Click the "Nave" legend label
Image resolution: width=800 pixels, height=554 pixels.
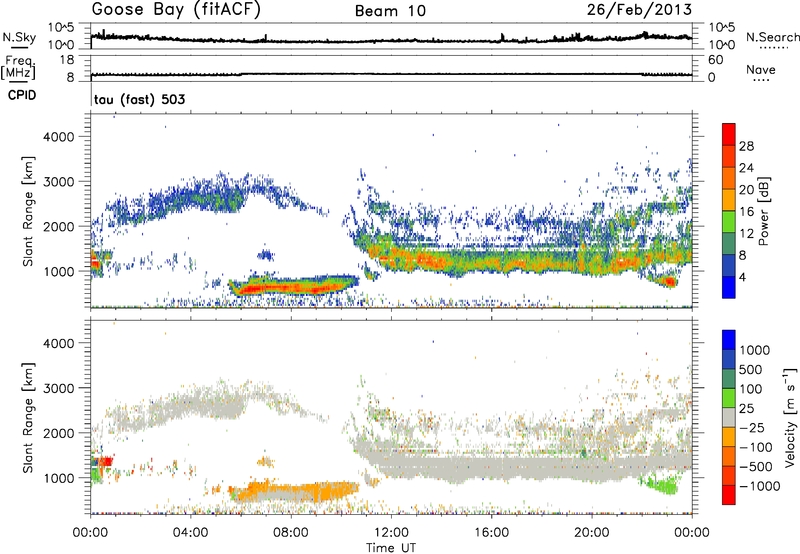coord(761,69)
